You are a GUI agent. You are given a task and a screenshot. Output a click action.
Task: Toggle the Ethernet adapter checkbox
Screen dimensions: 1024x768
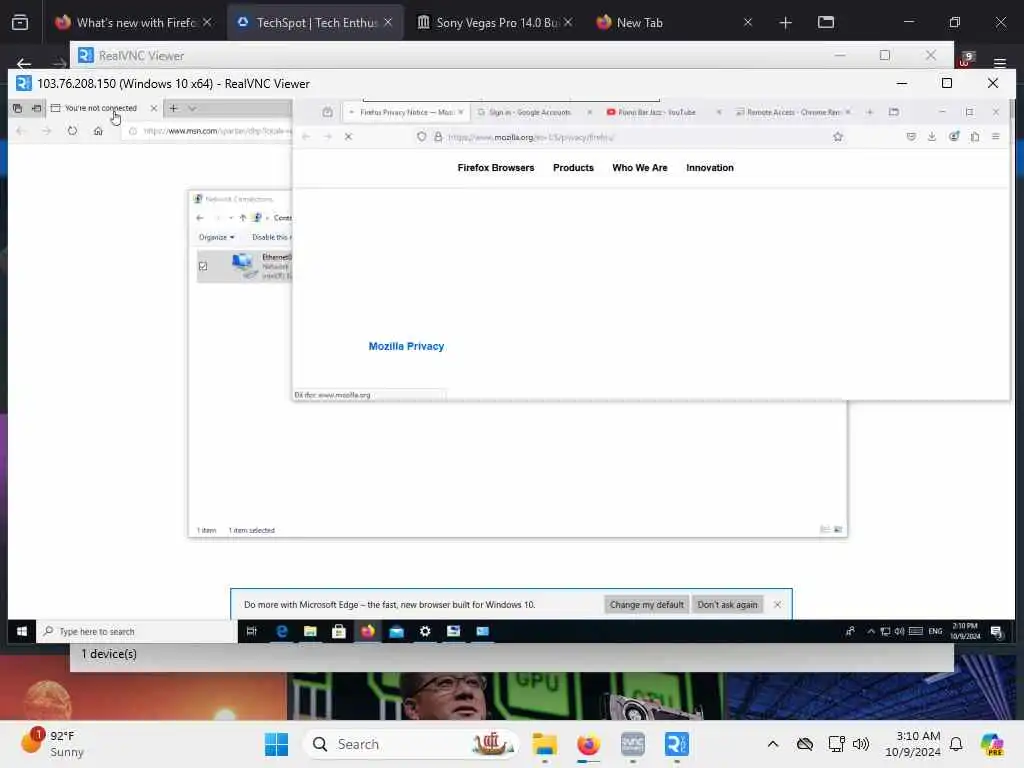click(203, 266)
